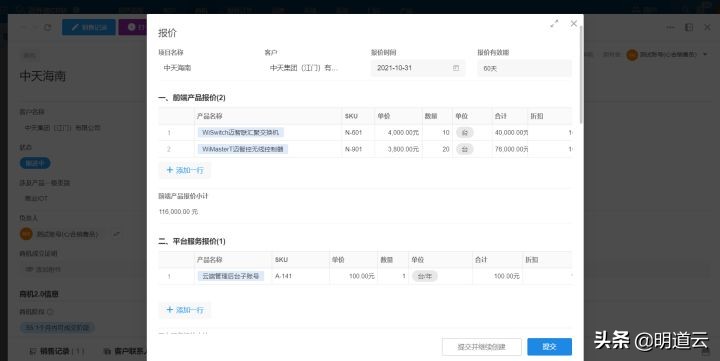Close the background record panel
Screen dimensions: 720x361
[x=707, y=28]
